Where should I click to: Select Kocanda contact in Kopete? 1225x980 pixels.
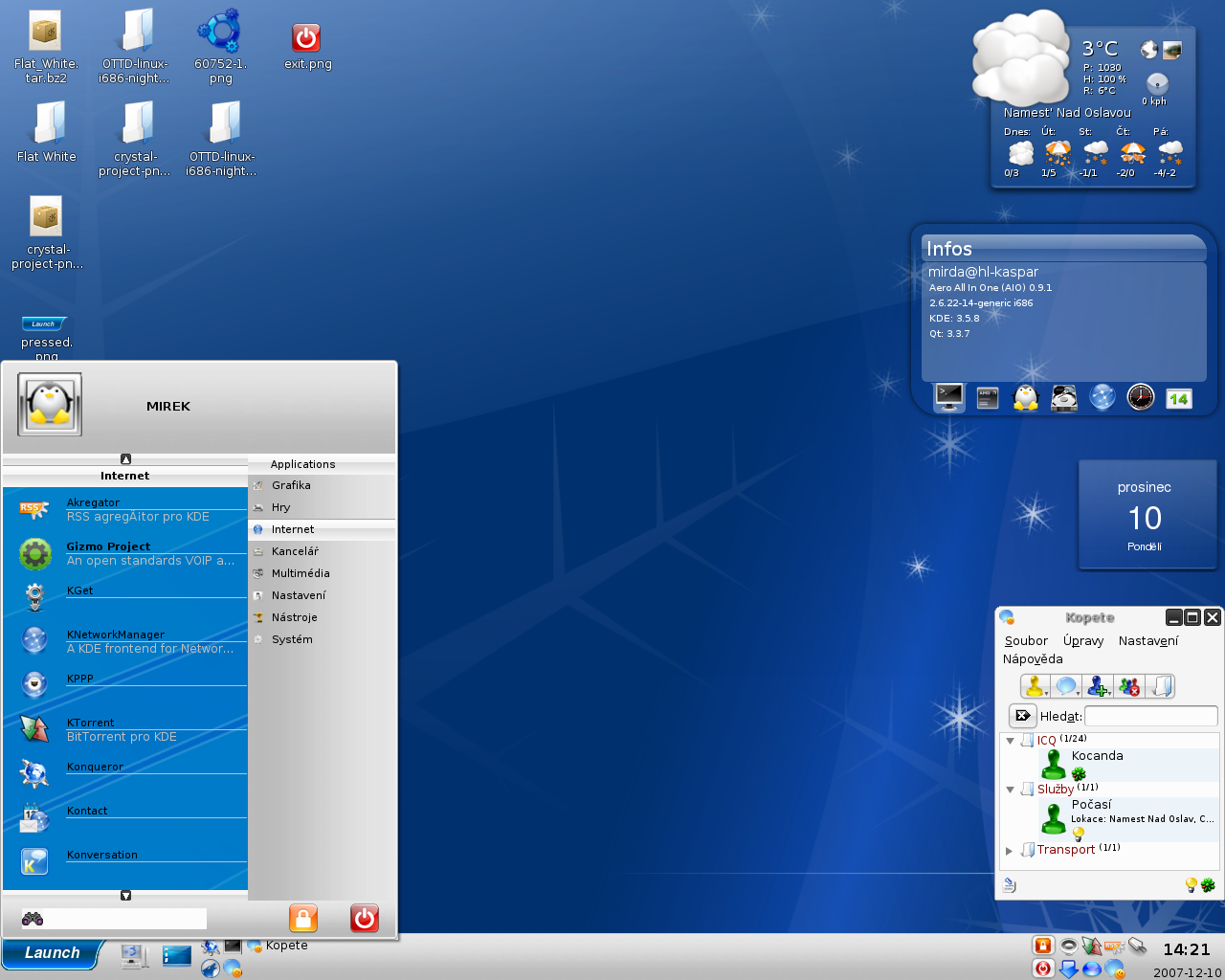tap(1127, 765)
